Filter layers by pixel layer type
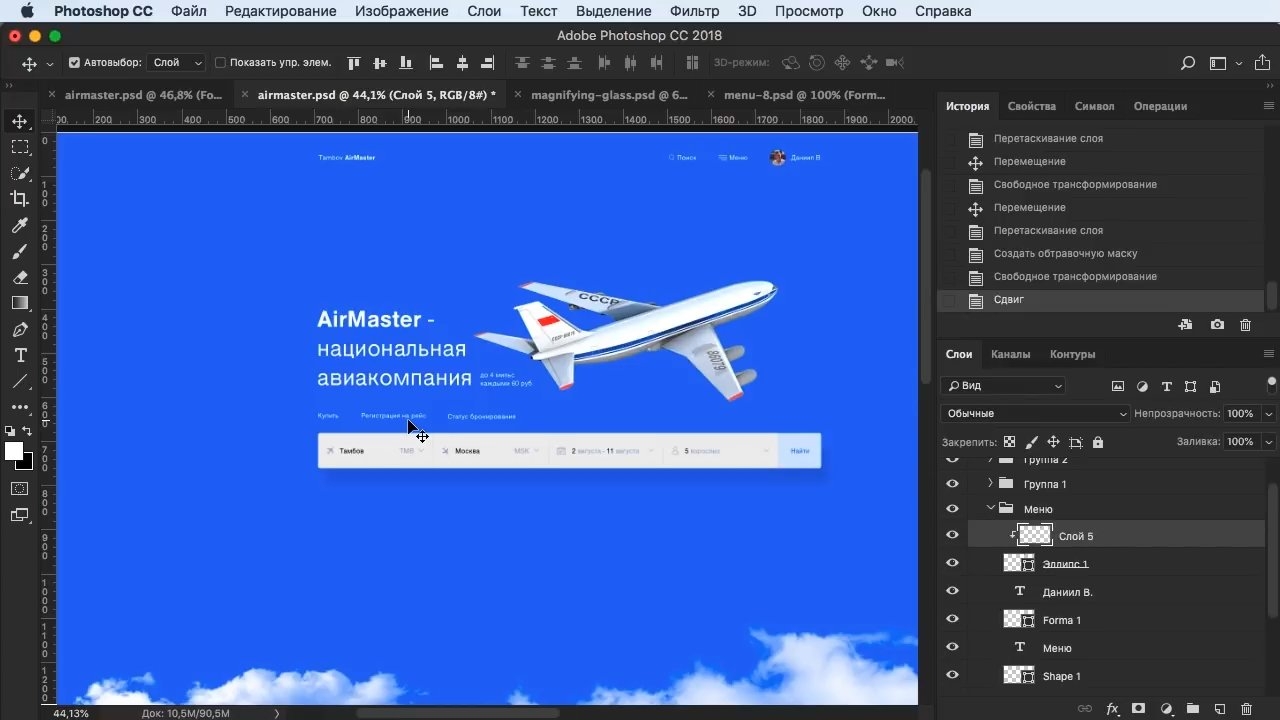 pos(1118,386)
